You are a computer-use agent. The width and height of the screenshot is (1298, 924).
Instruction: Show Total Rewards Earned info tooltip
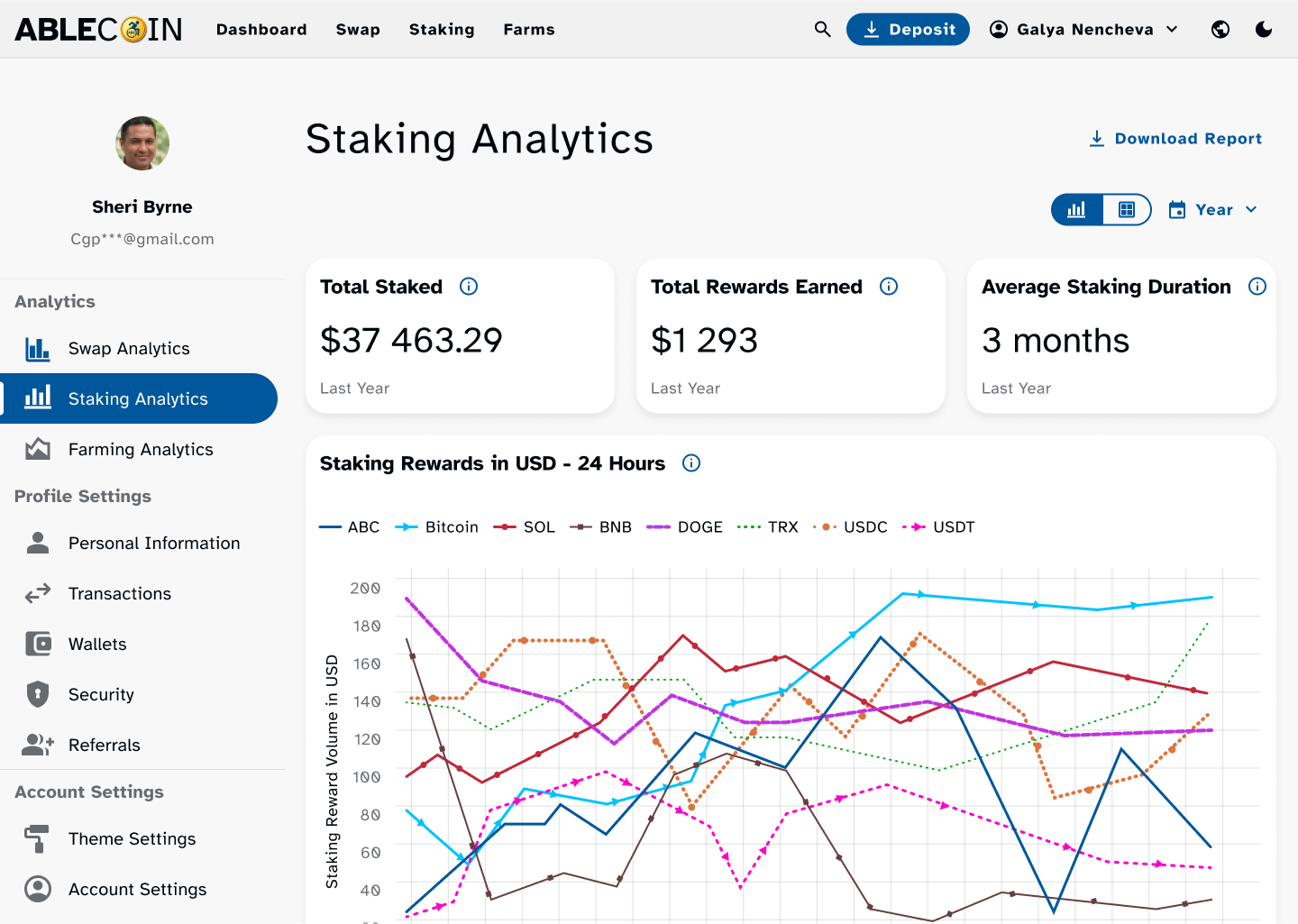click(x=889, y=287)
